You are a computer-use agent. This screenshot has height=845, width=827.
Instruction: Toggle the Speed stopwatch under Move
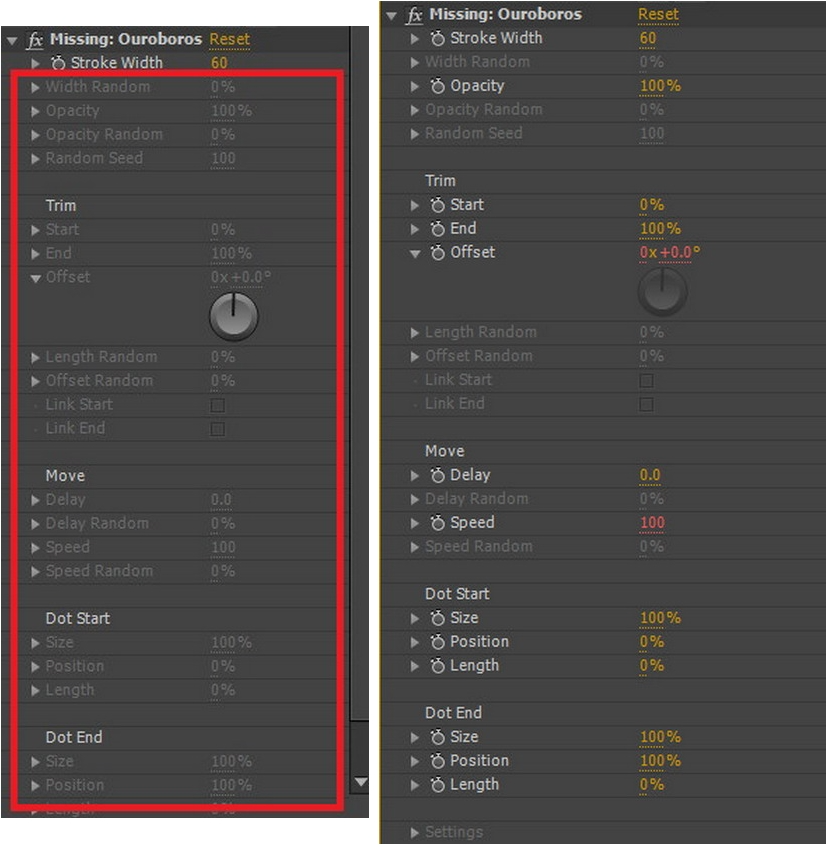(x=437, y=523)
